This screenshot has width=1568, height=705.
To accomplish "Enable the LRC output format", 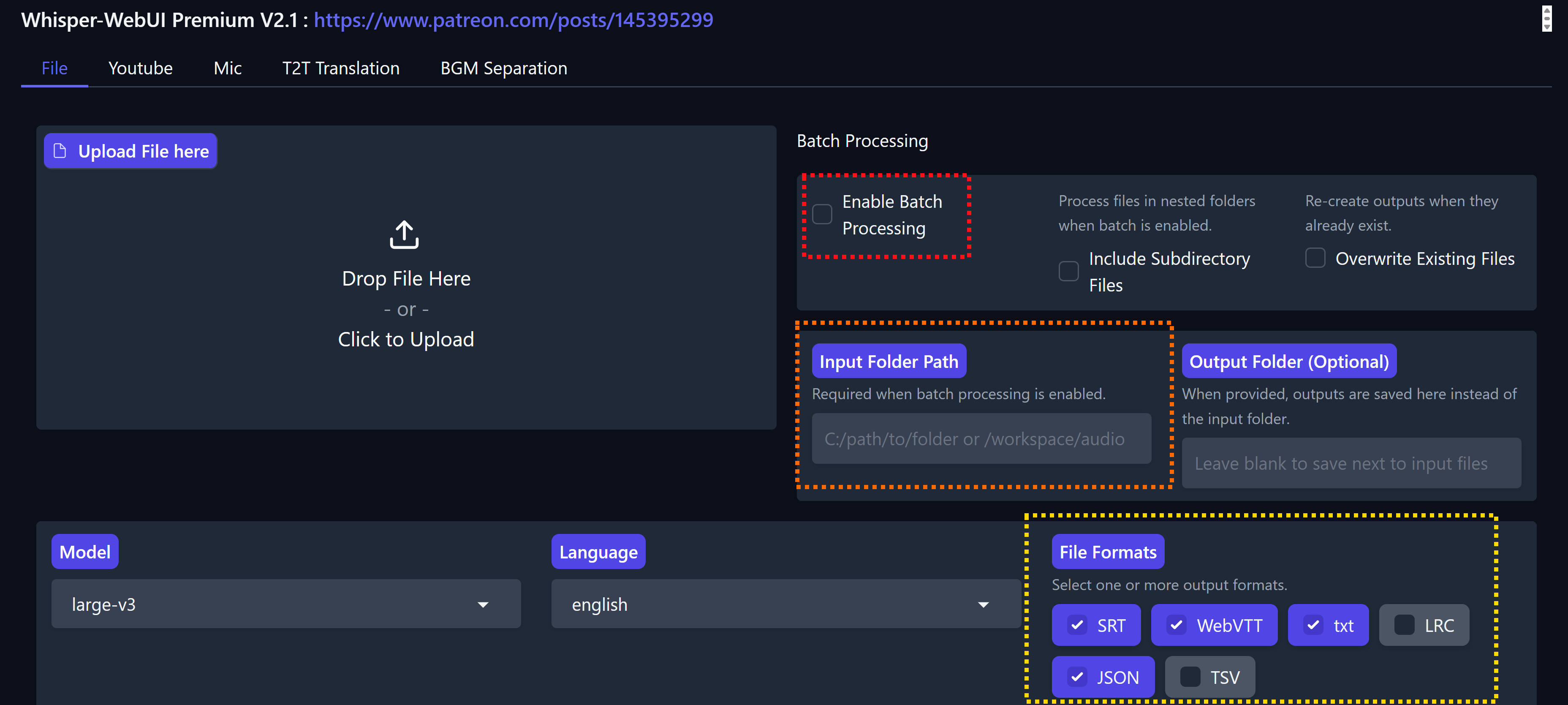I will tap(1404, 625).
